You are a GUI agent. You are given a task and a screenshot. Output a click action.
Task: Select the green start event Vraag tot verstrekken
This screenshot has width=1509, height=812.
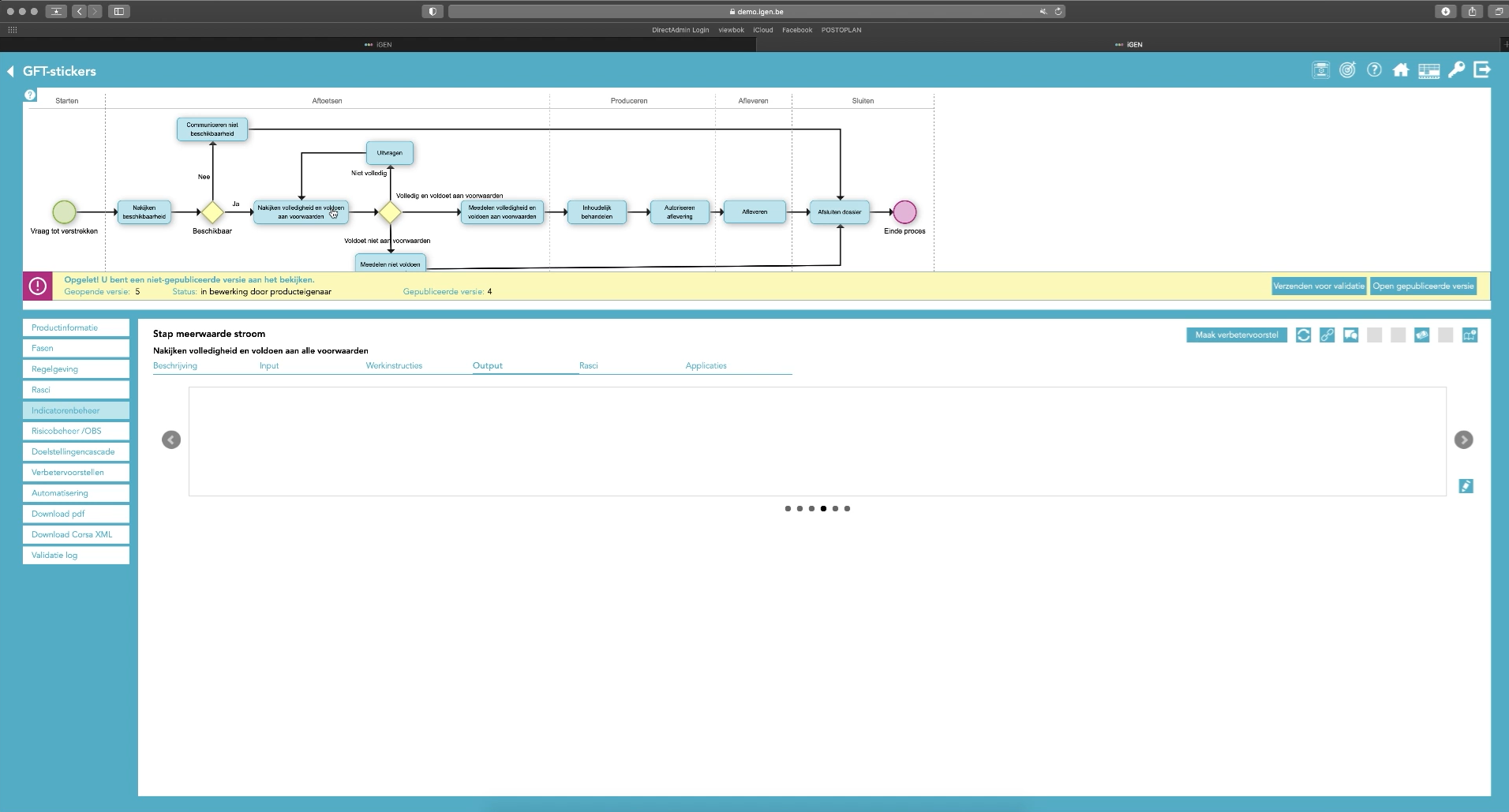[64, 211]
